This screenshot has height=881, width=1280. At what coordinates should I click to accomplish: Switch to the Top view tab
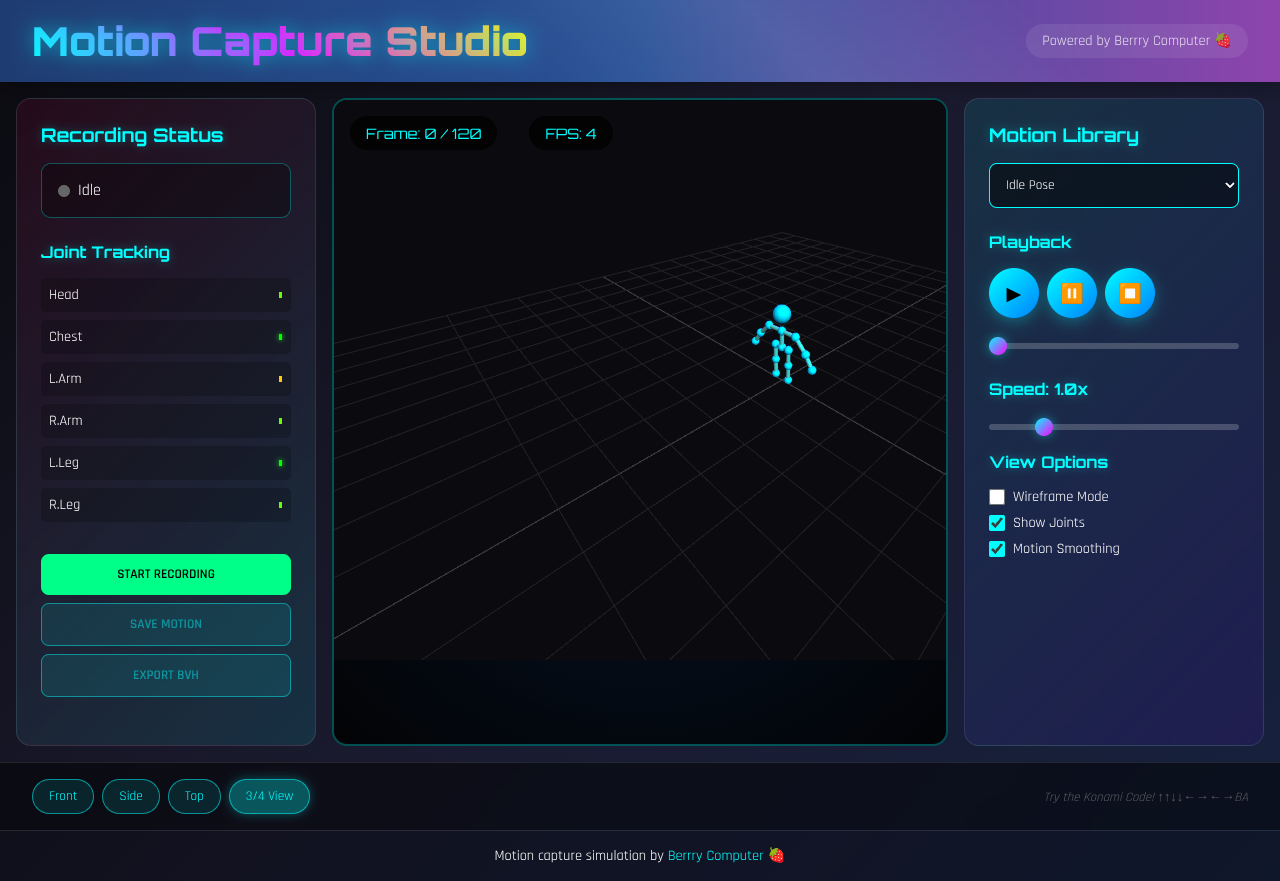click(194, 796)
